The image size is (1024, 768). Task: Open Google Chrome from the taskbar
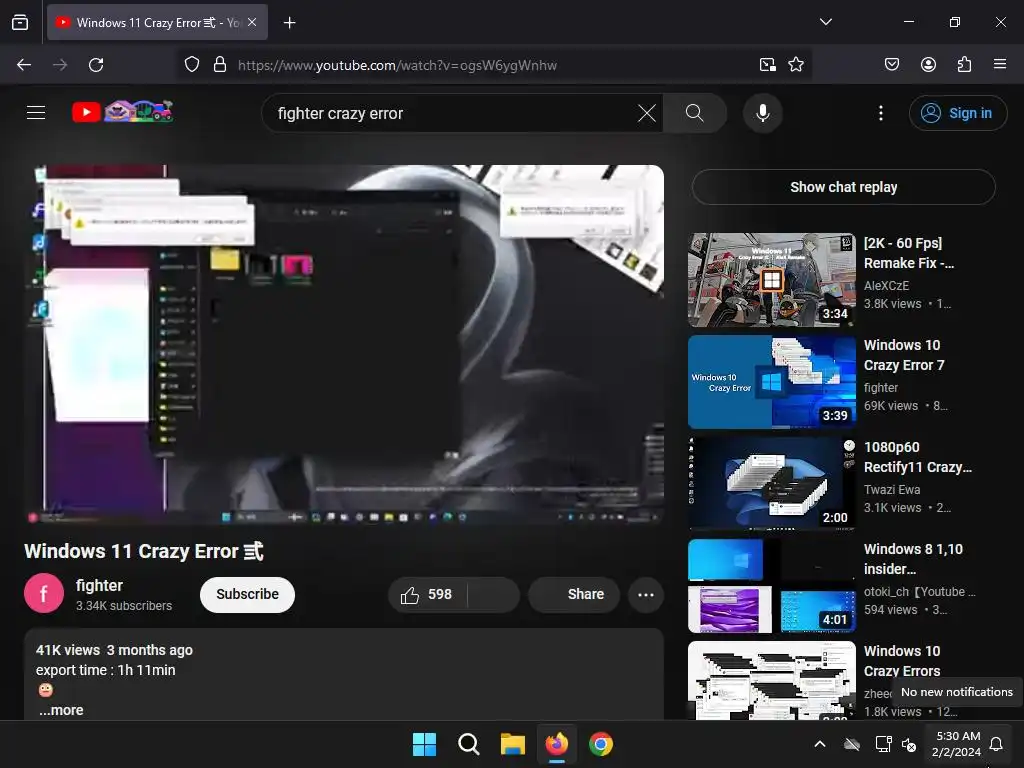(x=601, y=744)
